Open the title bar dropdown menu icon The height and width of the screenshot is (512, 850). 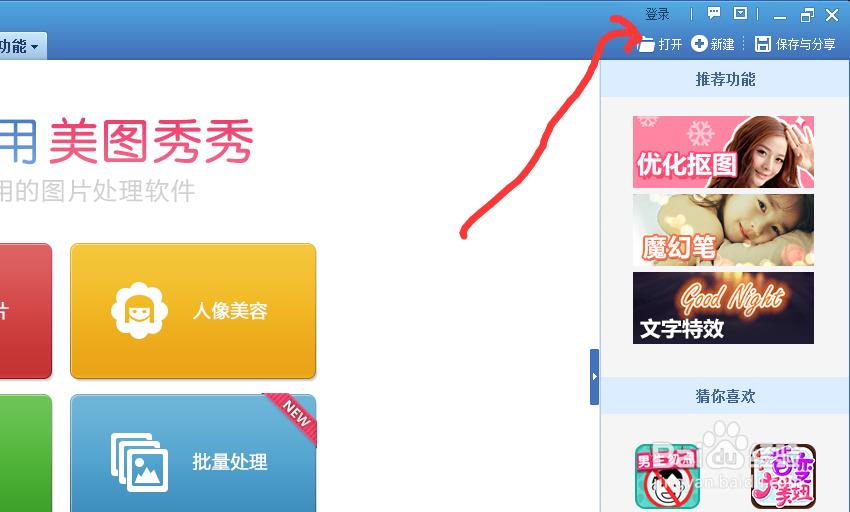(740, 13)
